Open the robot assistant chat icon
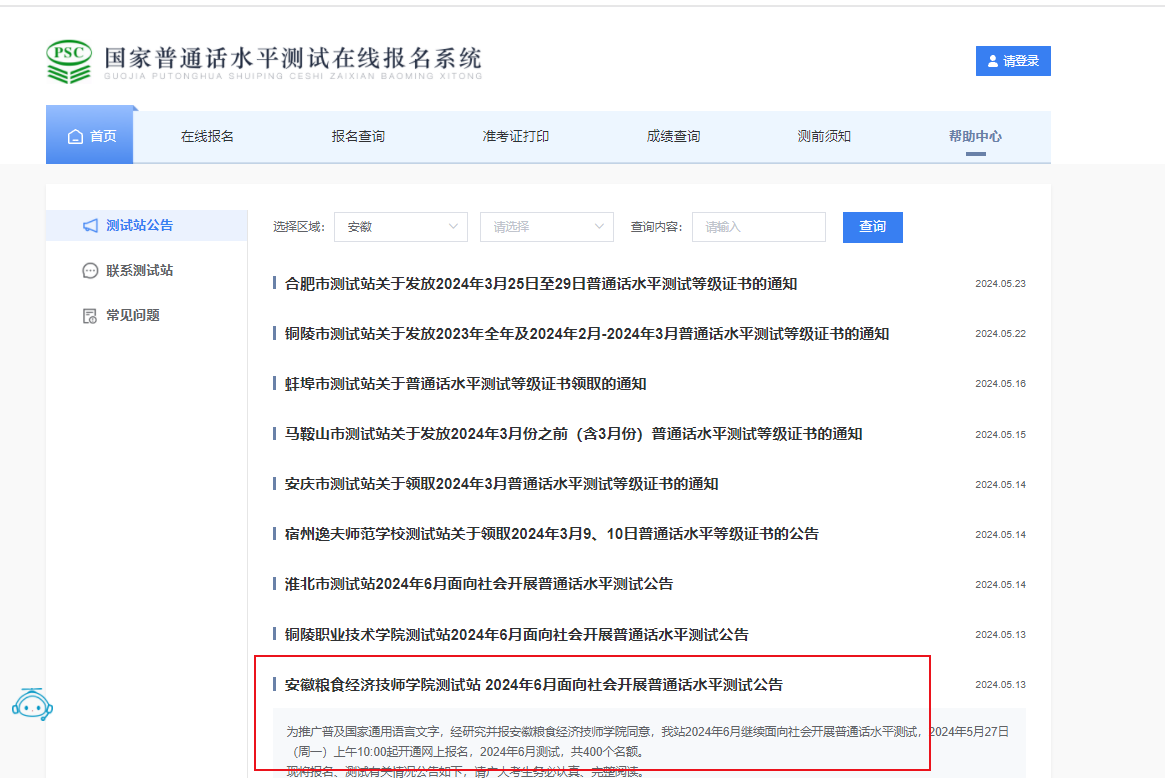 click(x=32, y=704)
